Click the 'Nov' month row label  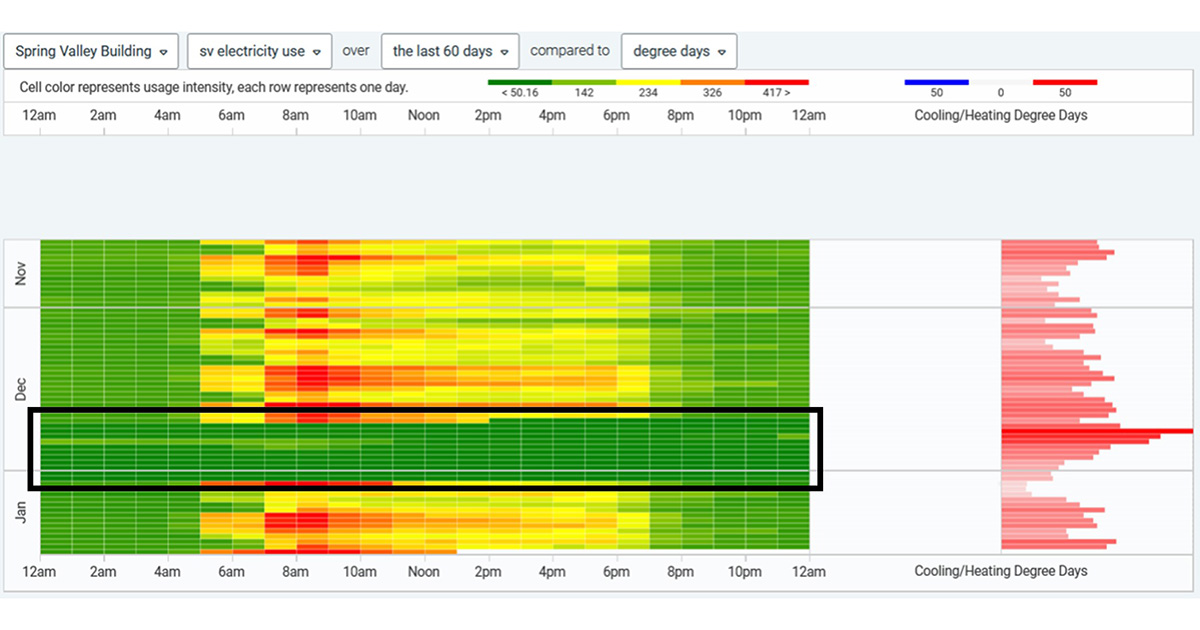[x=22, y=273]
